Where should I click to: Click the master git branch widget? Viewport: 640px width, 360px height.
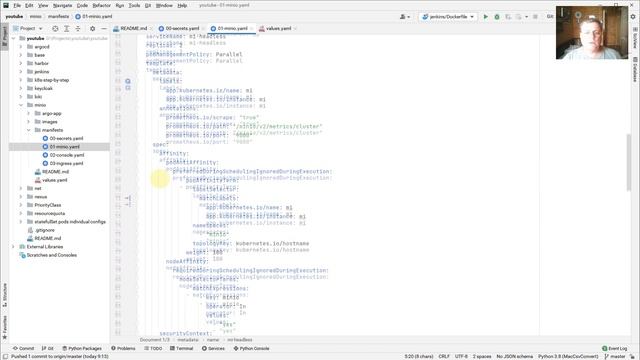click(x=615, y=356)
